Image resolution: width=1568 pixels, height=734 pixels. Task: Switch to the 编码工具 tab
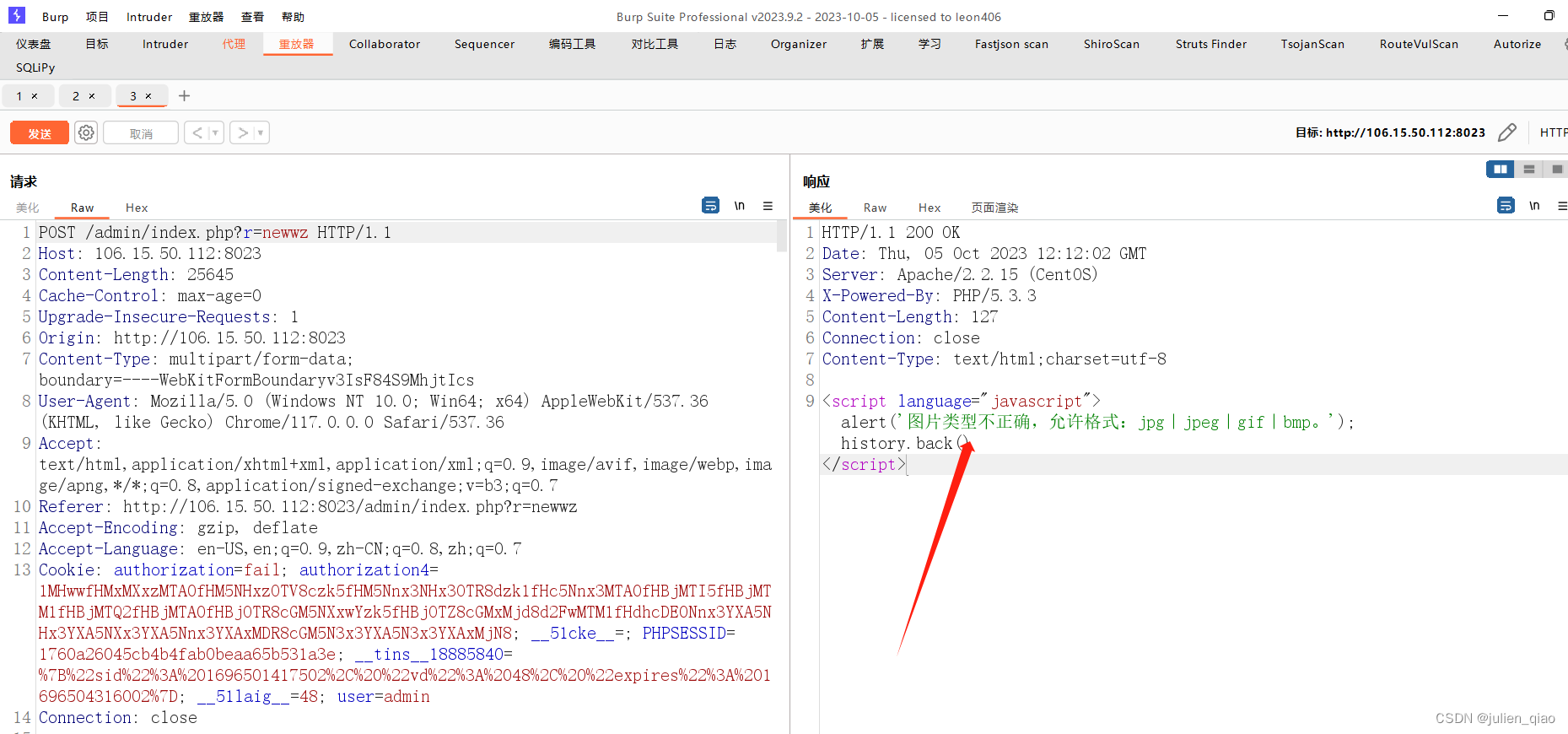pyautogui.click(x=572, y=44)
